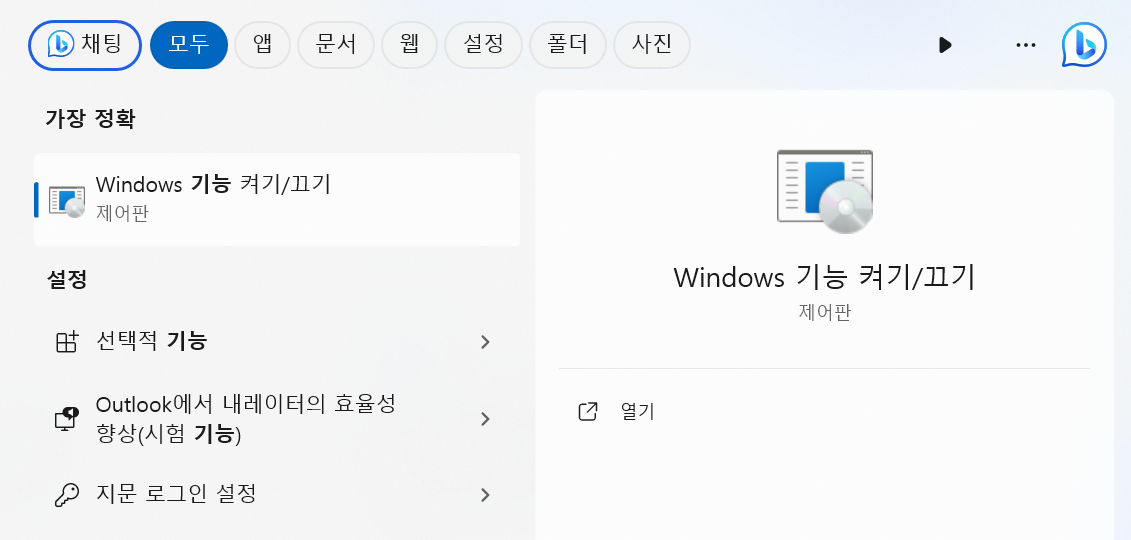Click the large Windows features icon in preview pane
Screen dimensions: 1131x540
(x=824, y=191)
